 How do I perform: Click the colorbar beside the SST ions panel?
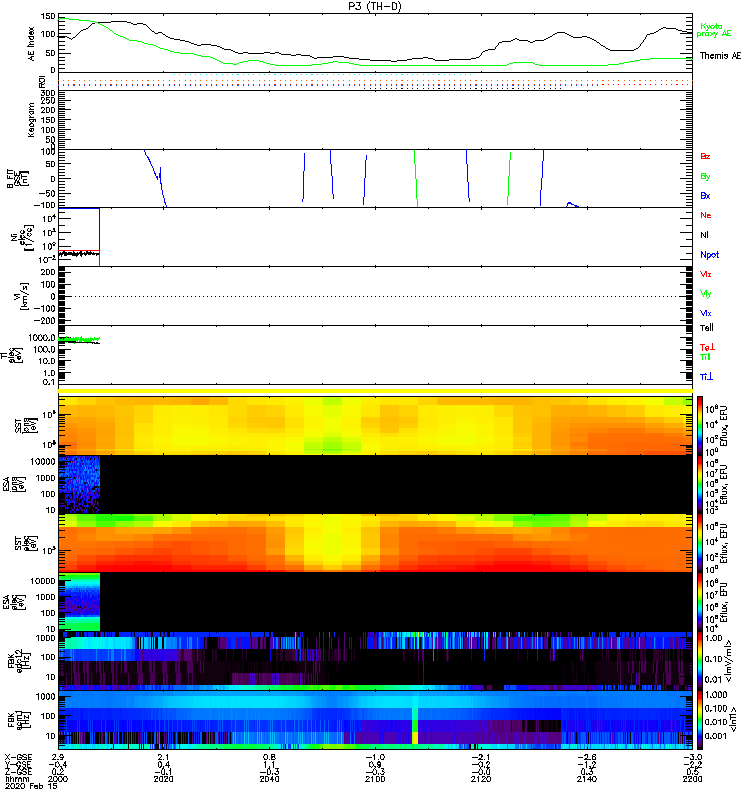(699, 425)
